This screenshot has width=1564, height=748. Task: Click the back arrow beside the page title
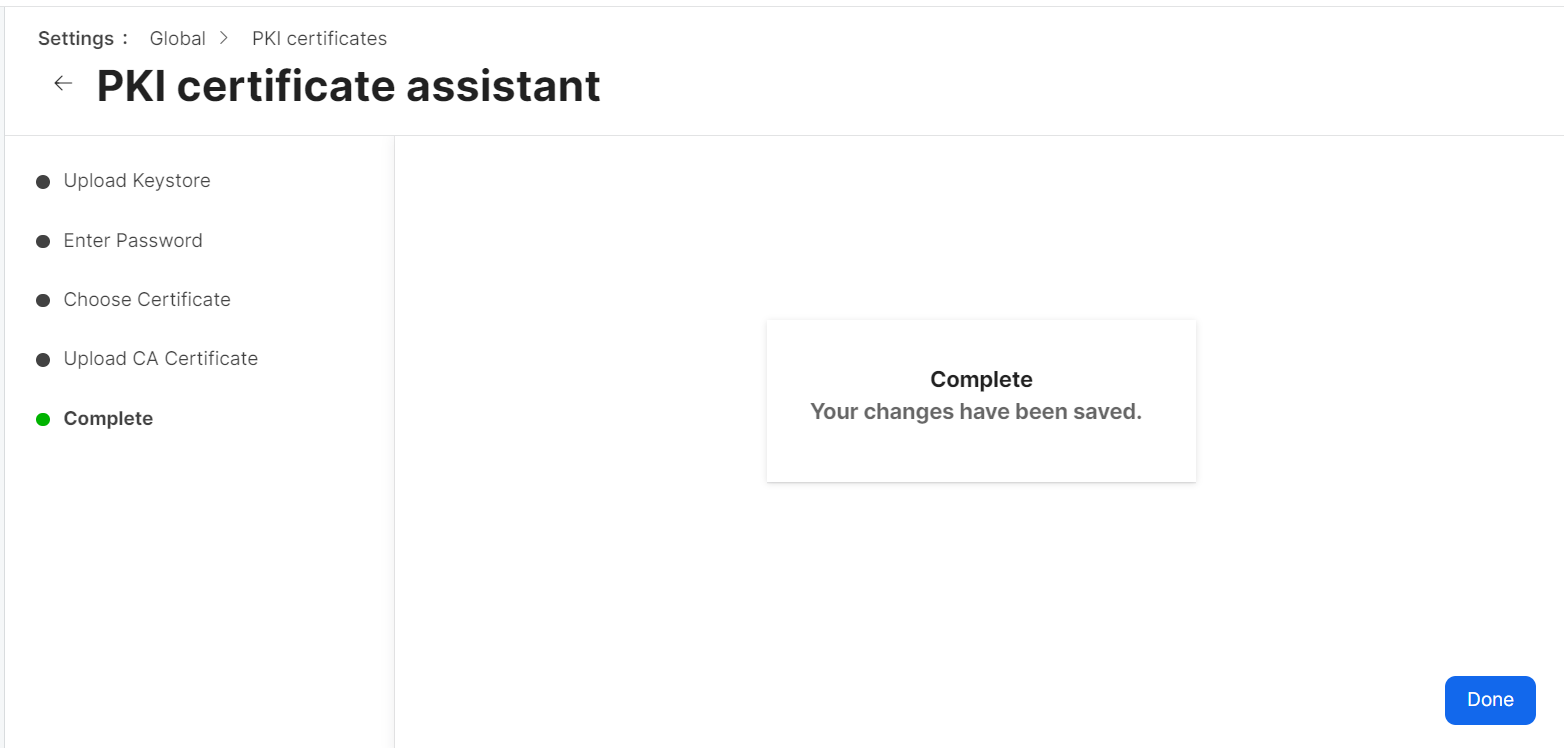coord(63,84)
